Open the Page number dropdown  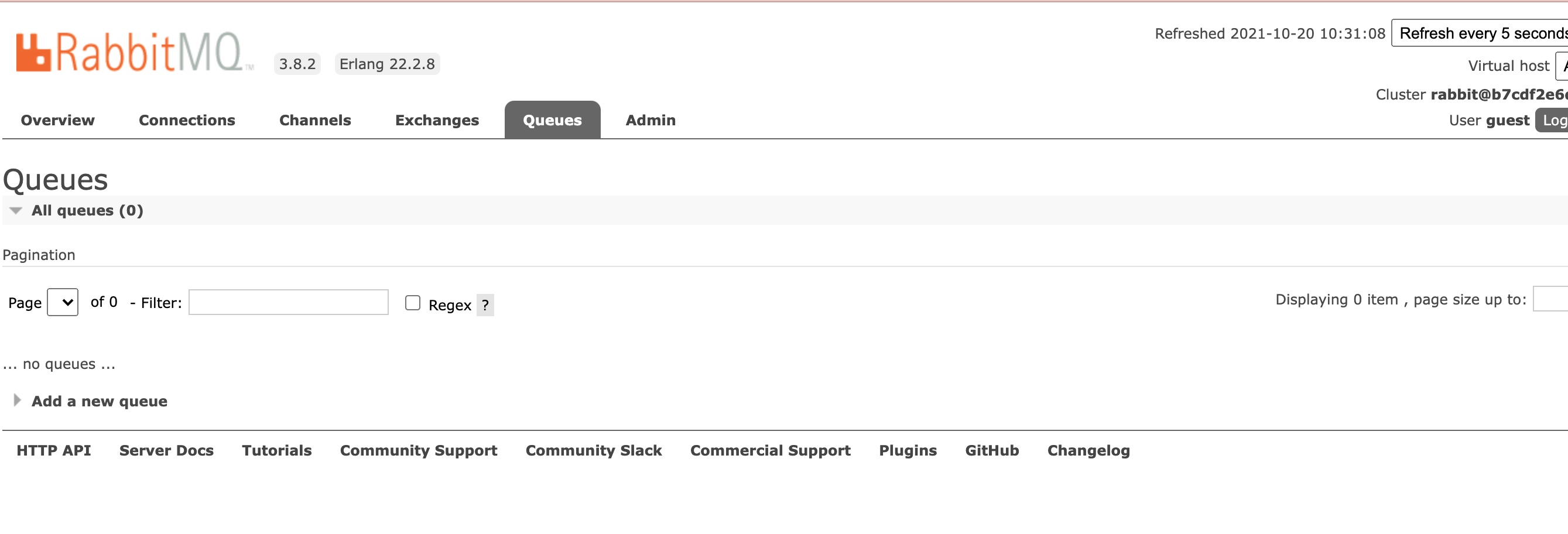(x=63, y=302)
